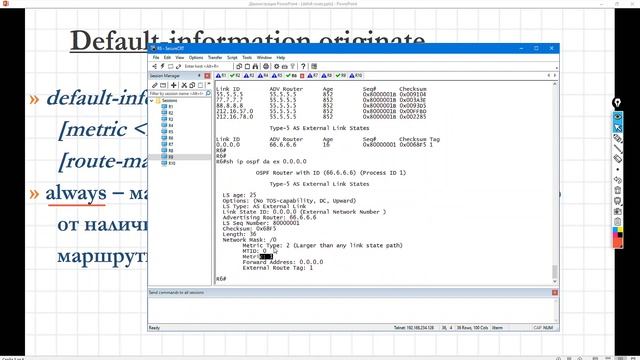The height and width of the screenshot is (360, 640).
Task: Click the terminal vertical scrollbar thumb
Action: pos(554,271)
